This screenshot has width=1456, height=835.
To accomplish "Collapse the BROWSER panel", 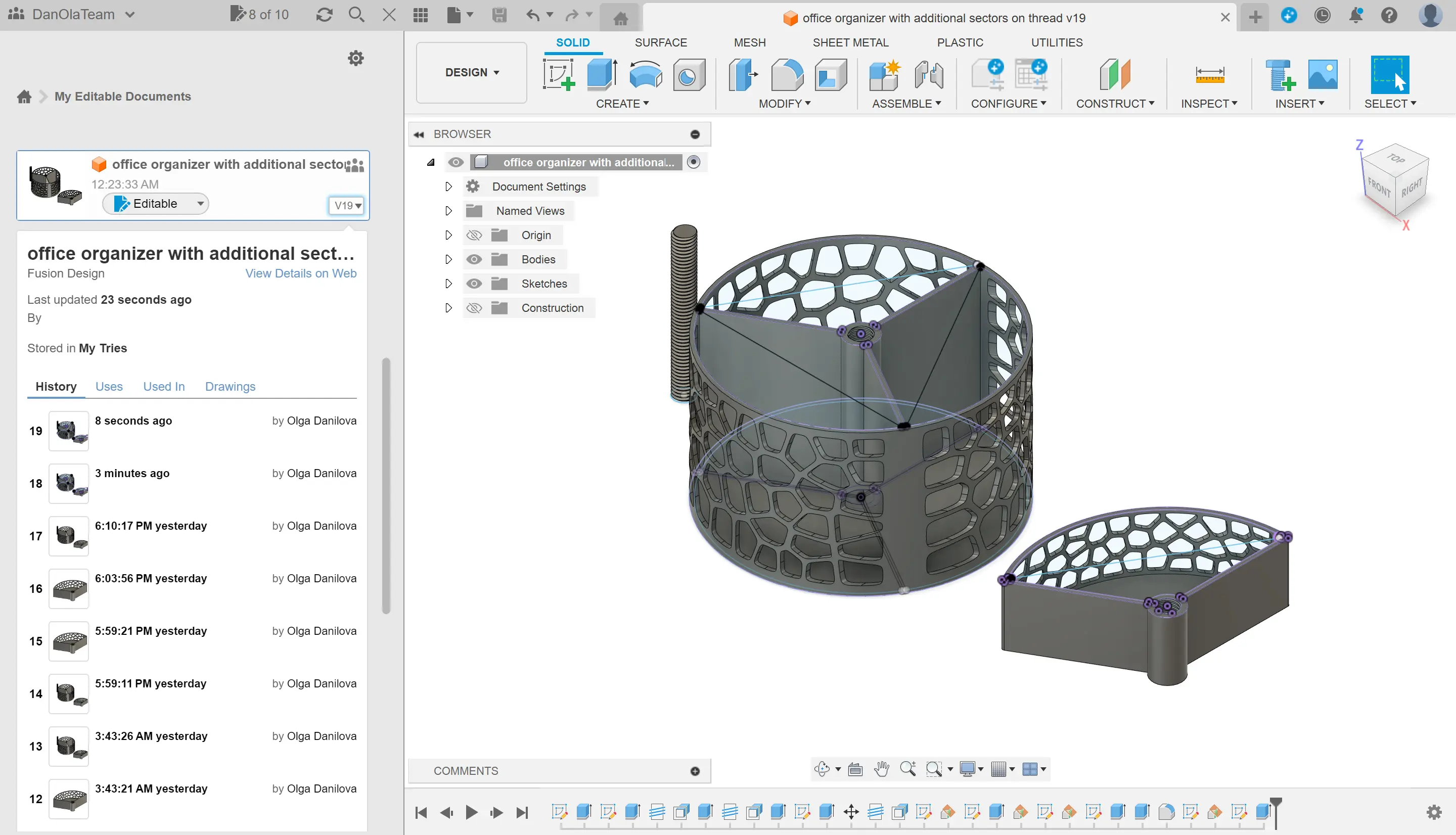I will 419,134.
